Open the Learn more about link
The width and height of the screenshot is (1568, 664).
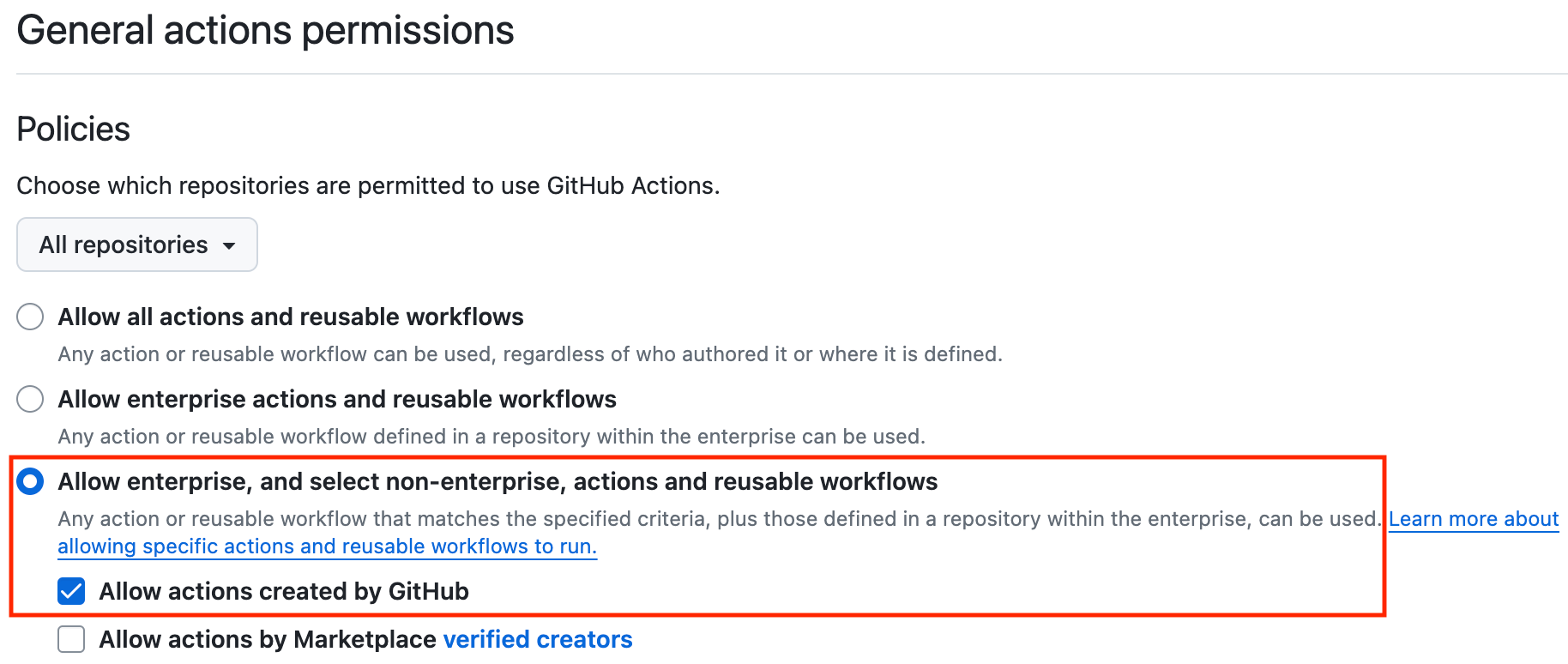[1473, 519]
